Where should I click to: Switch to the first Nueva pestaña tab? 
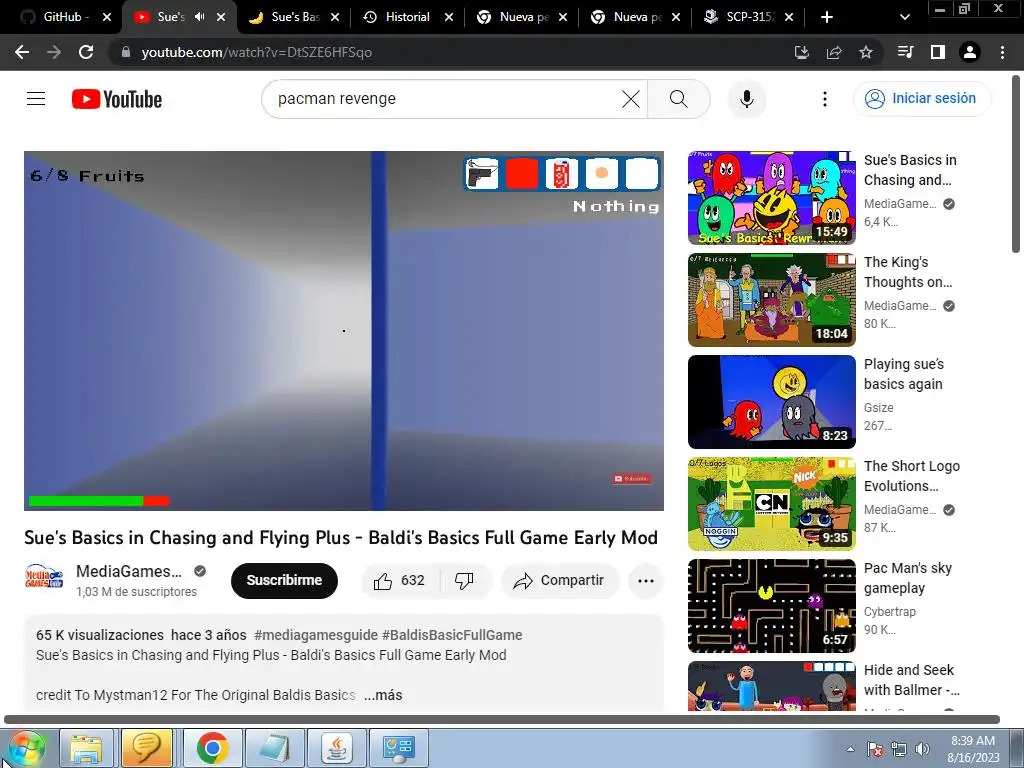pos(522,17)
